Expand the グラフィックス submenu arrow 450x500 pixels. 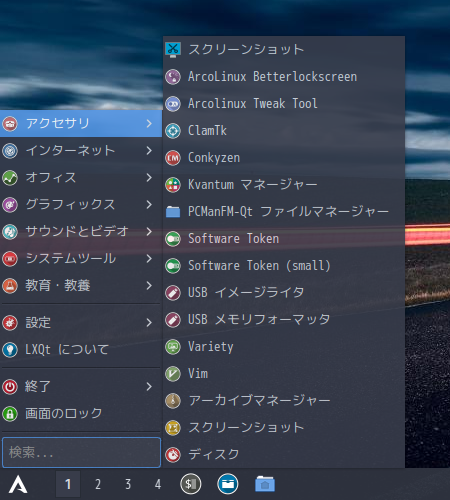pyautogui.click(x=149, y=205)
